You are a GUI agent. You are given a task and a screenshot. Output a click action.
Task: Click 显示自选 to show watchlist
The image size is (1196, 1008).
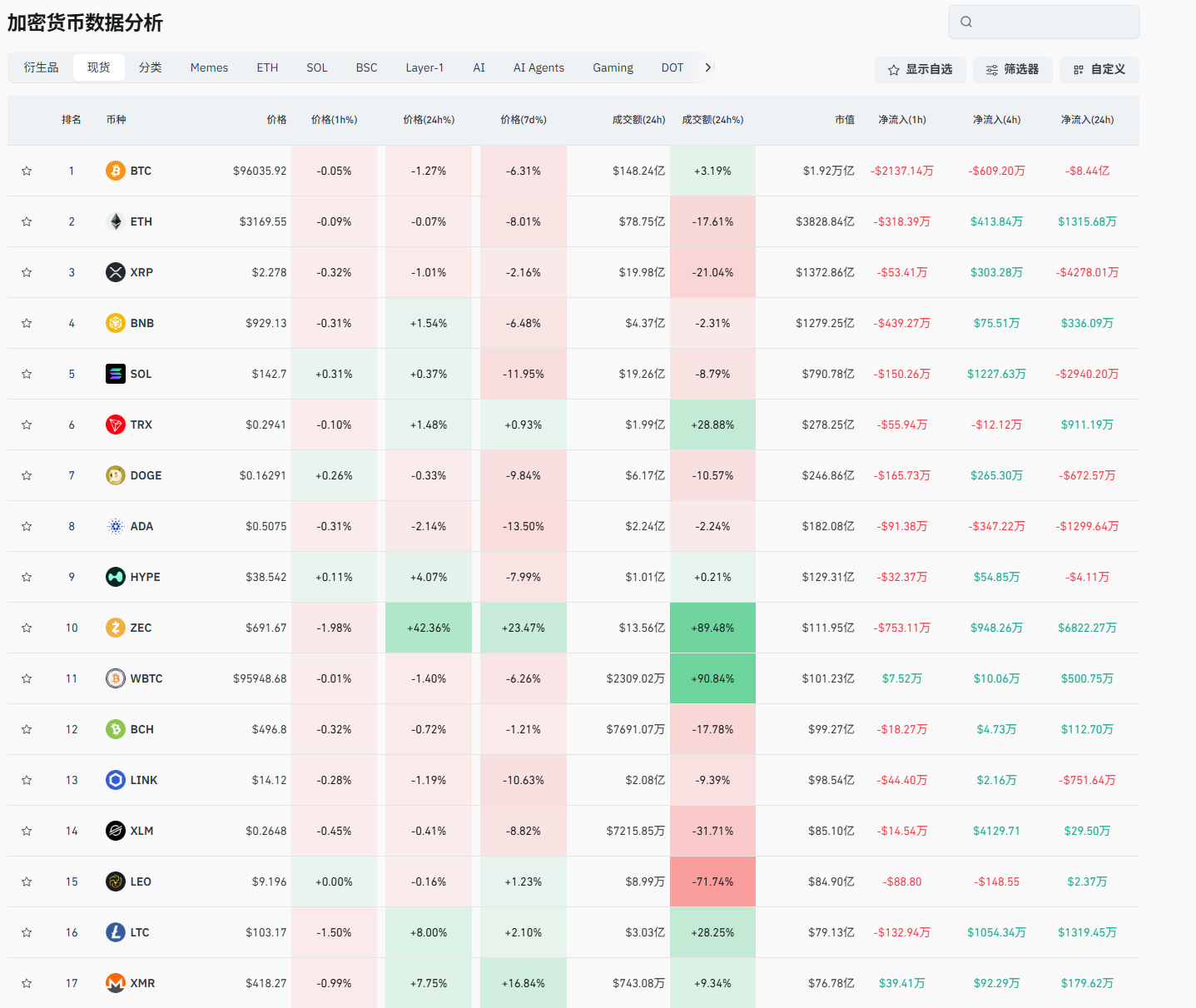coord(920,70)
